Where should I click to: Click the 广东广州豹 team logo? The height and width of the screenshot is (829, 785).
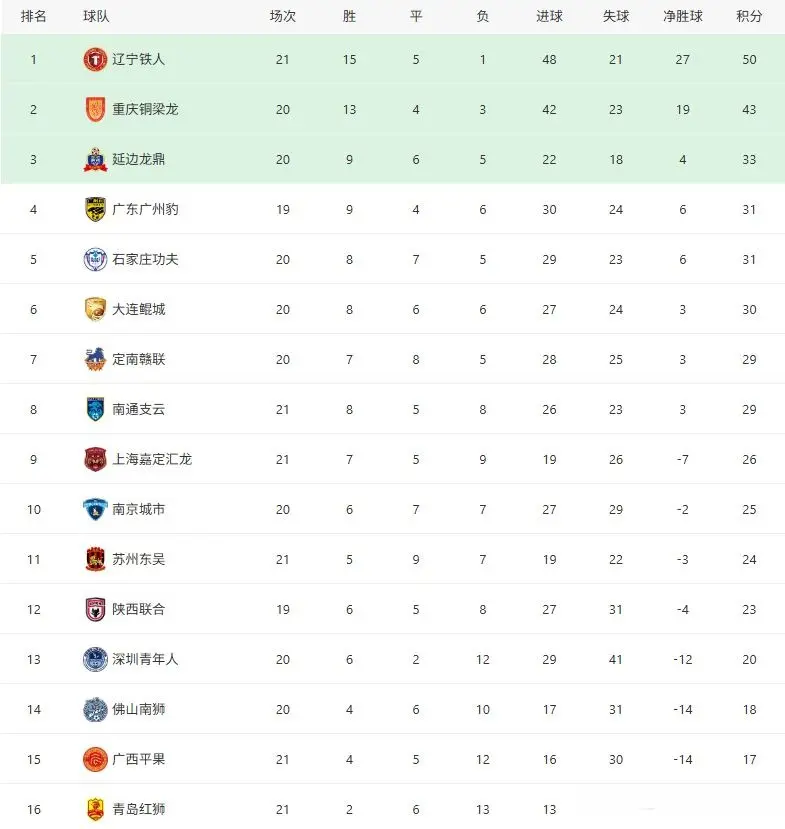(x=95, y=210)
